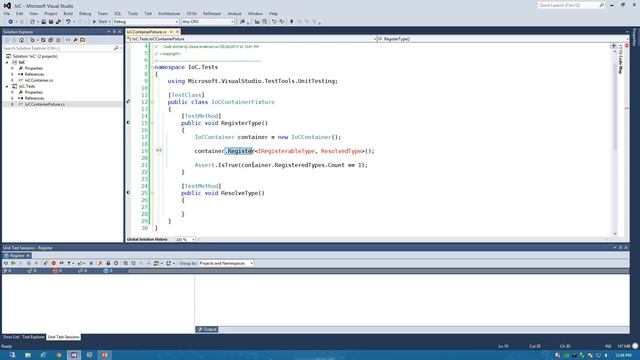Click the Undo icon in main toolbar
Viewport: 640px width, 360px height.
(x=68, y=22)
